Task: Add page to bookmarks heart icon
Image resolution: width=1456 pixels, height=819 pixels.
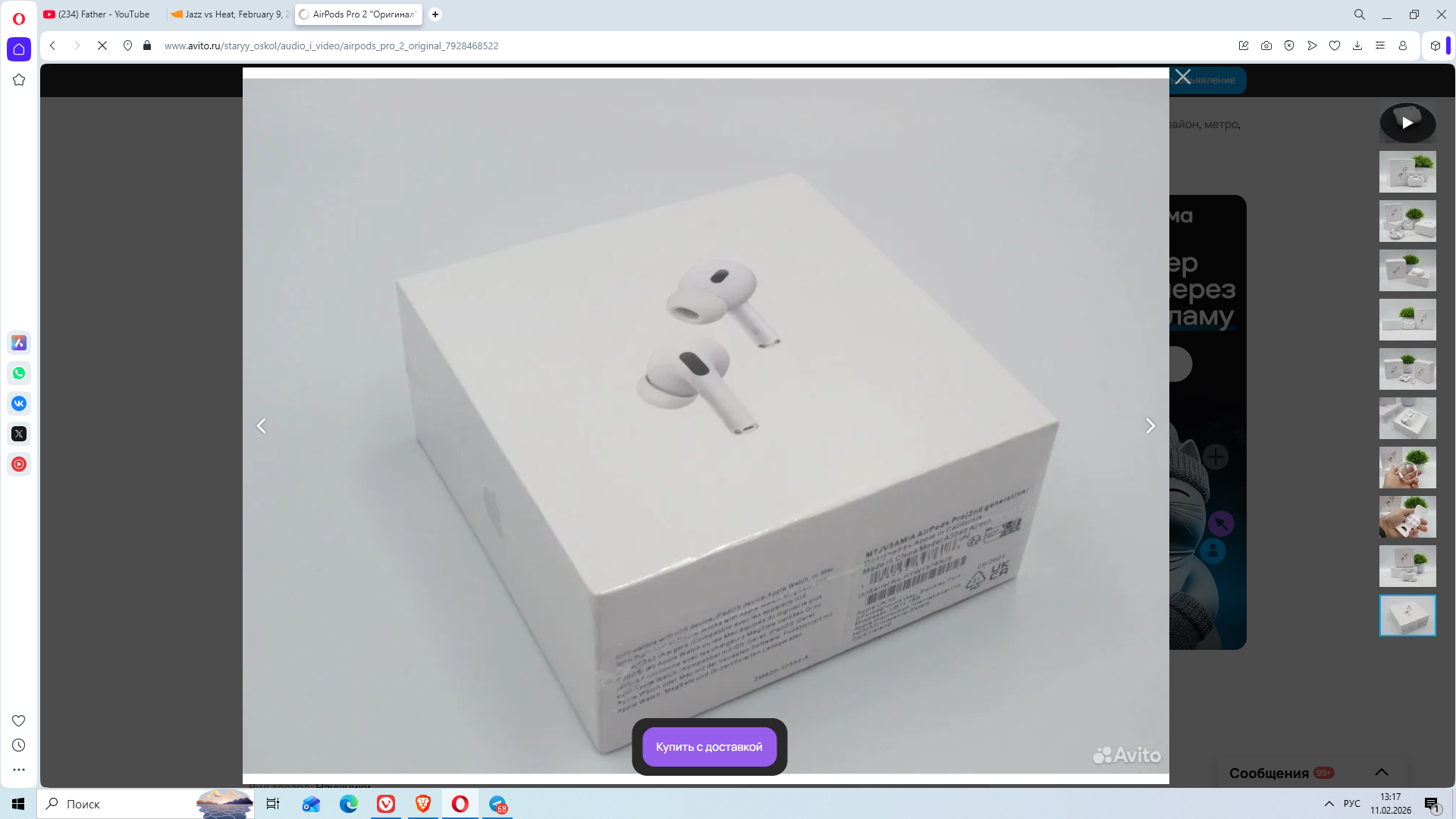Action: click(x=1335, y=45)
